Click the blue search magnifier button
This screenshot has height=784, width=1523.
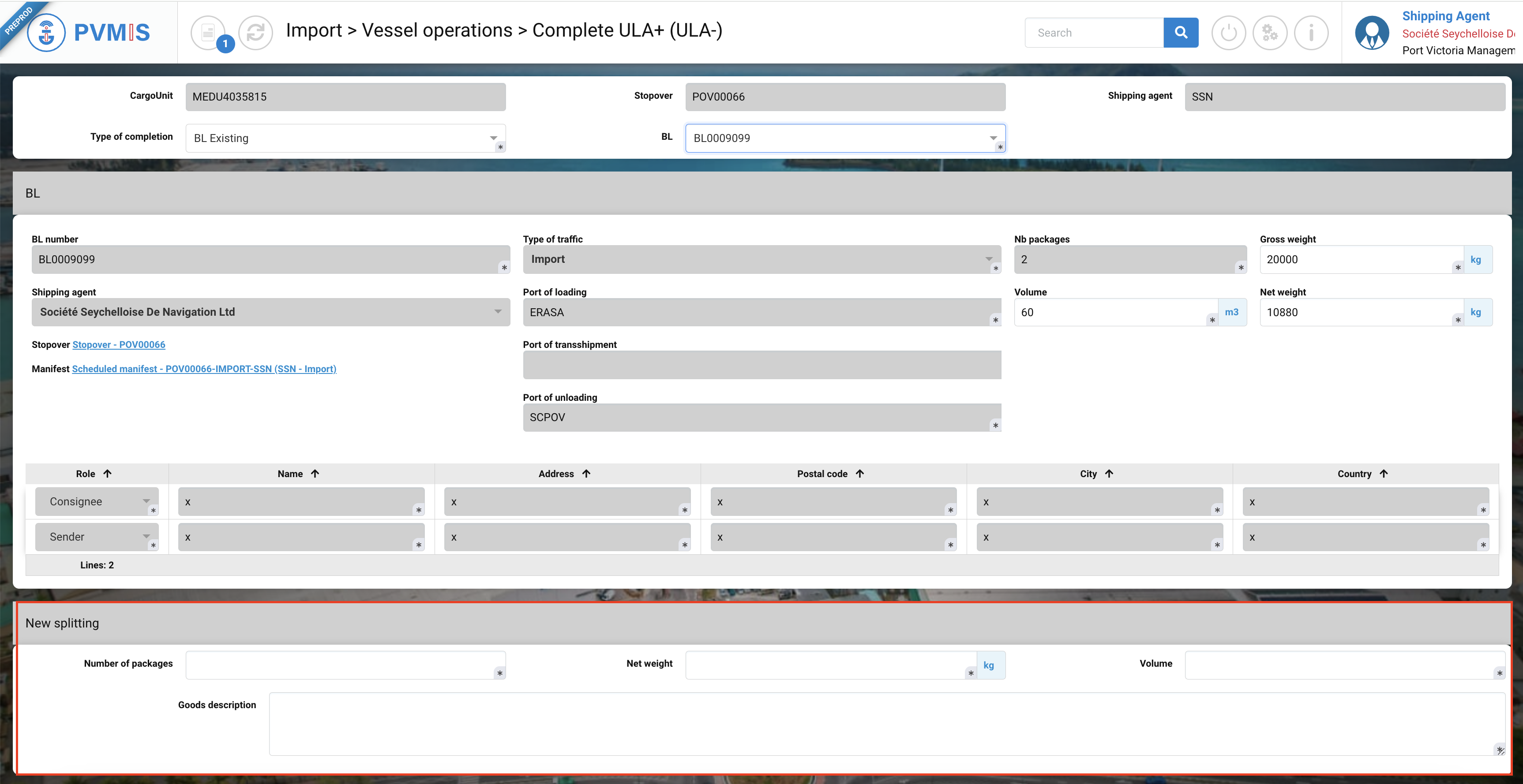coord(1180,33)
